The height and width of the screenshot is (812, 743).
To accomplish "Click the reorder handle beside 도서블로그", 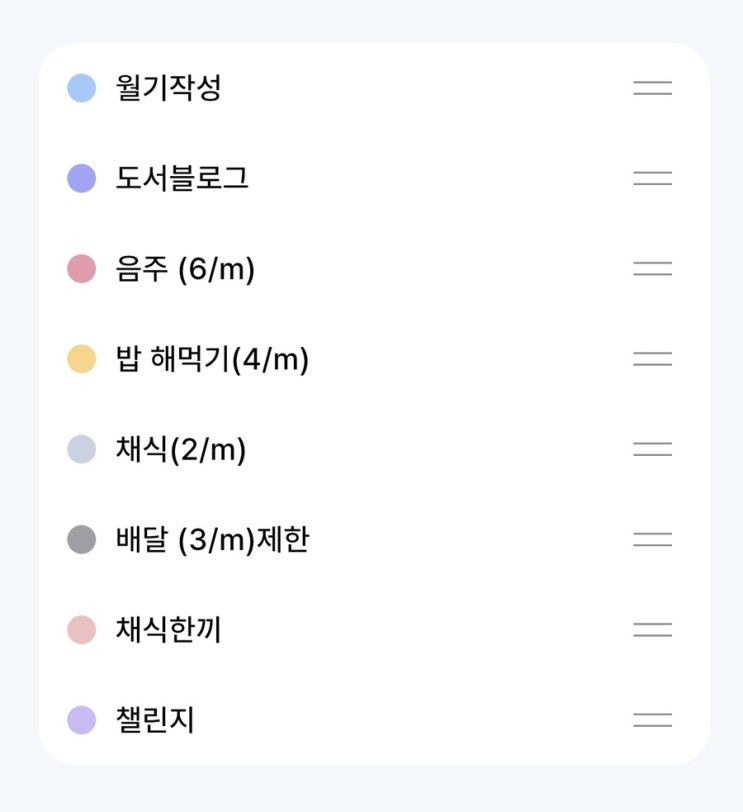I will click(652, 178).
